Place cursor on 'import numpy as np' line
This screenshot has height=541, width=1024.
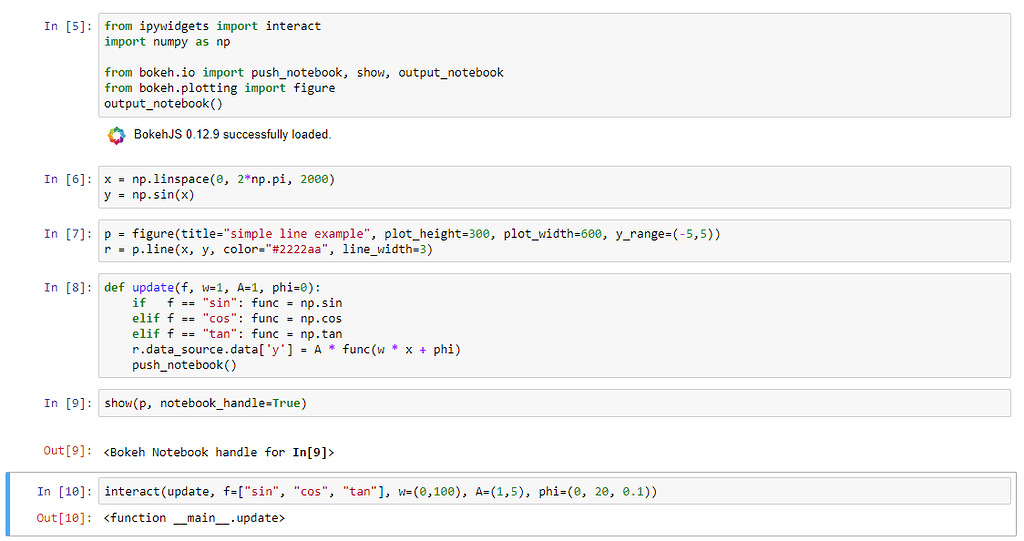click(167, 42)
